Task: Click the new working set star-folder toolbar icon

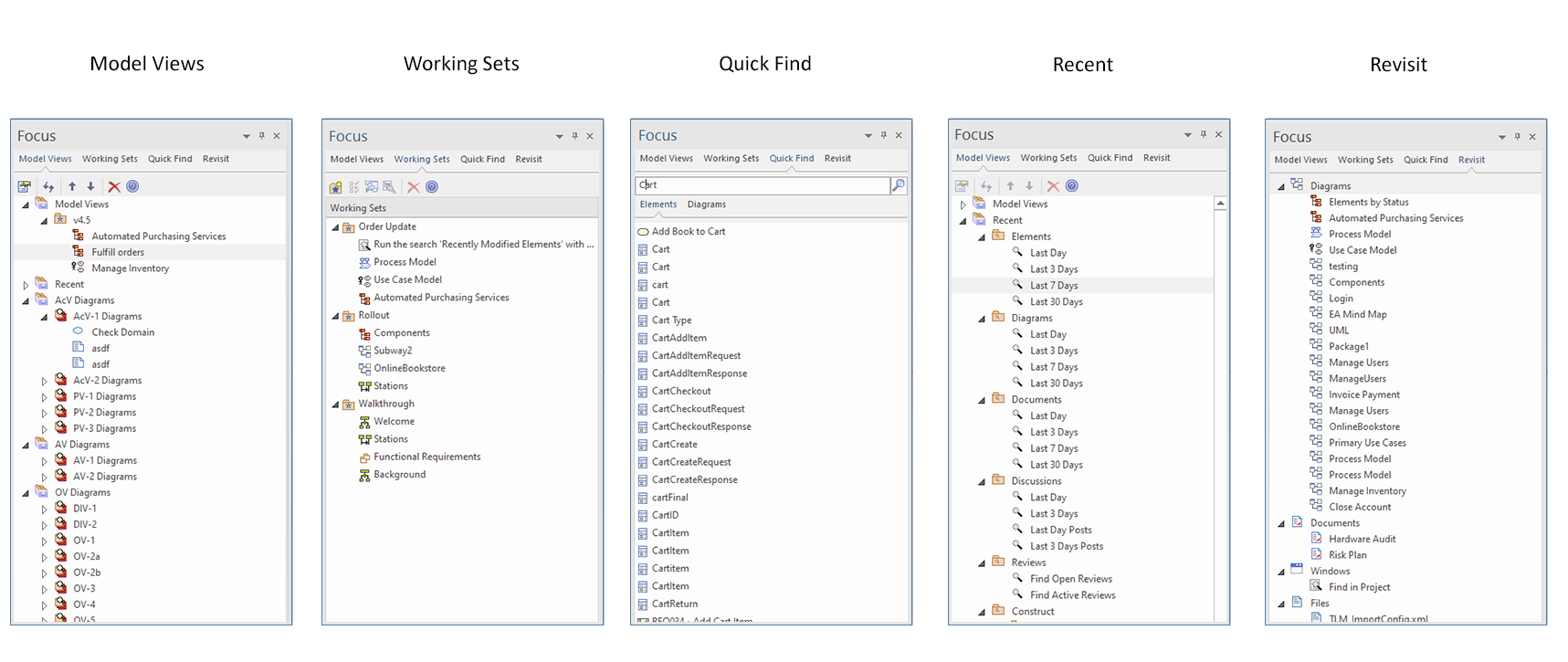Action: point(336,187)
